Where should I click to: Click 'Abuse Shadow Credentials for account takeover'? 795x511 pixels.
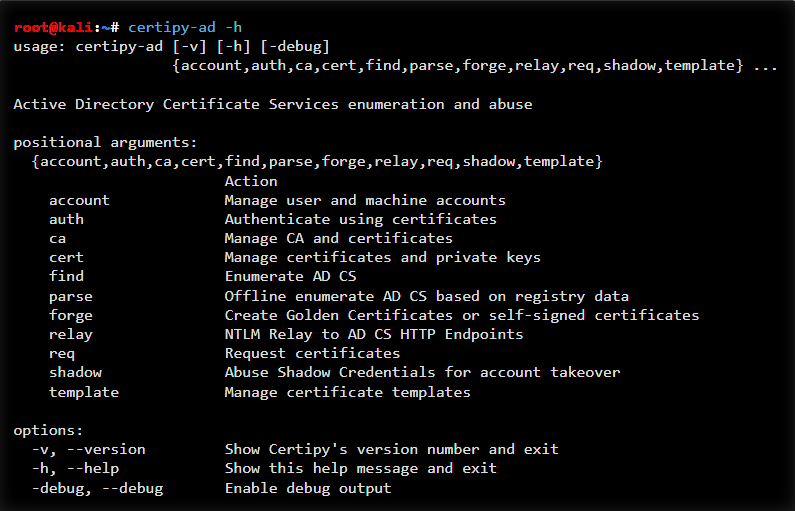[422, 373]
